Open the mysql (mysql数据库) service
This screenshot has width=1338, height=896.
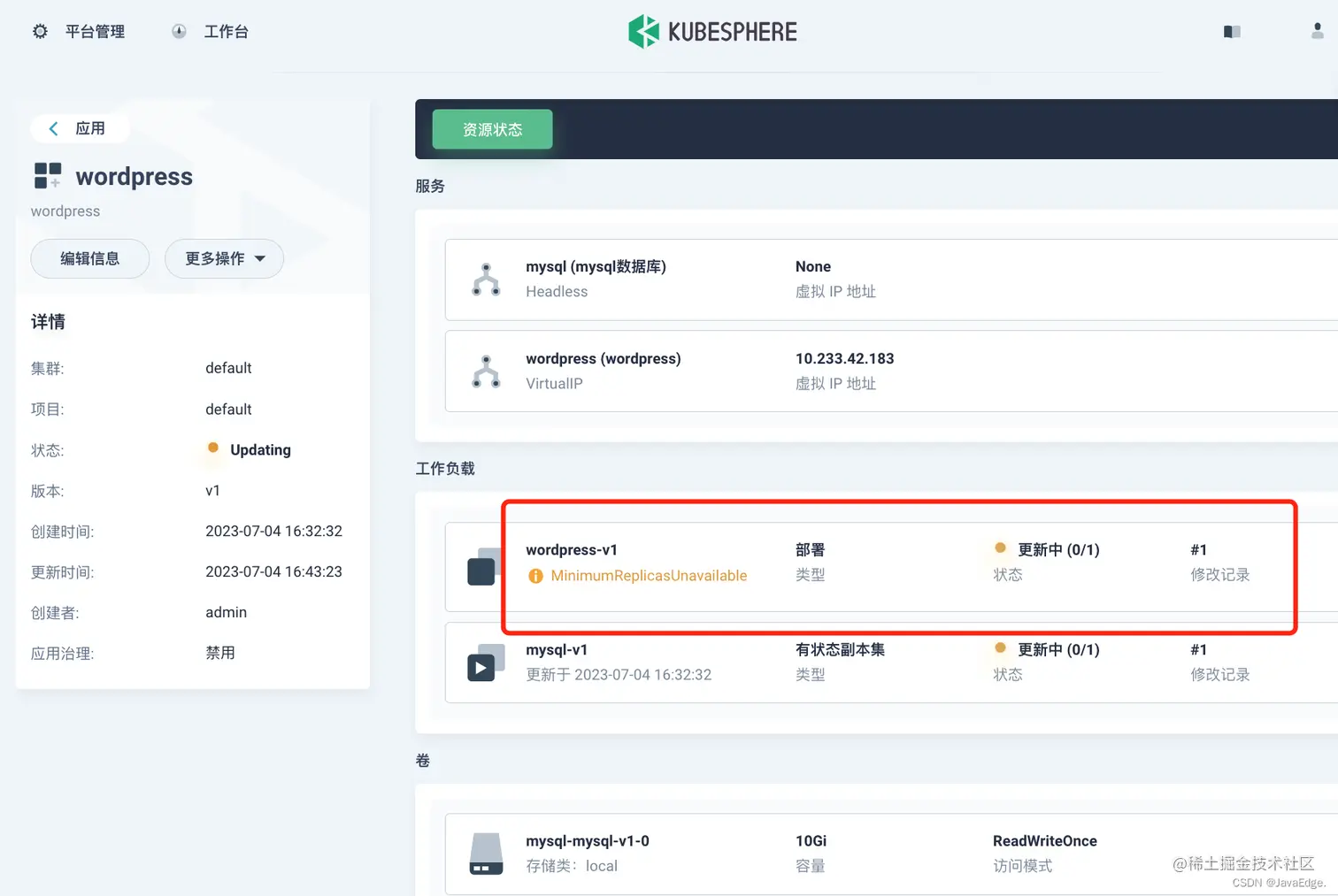[x=596, y=266]
